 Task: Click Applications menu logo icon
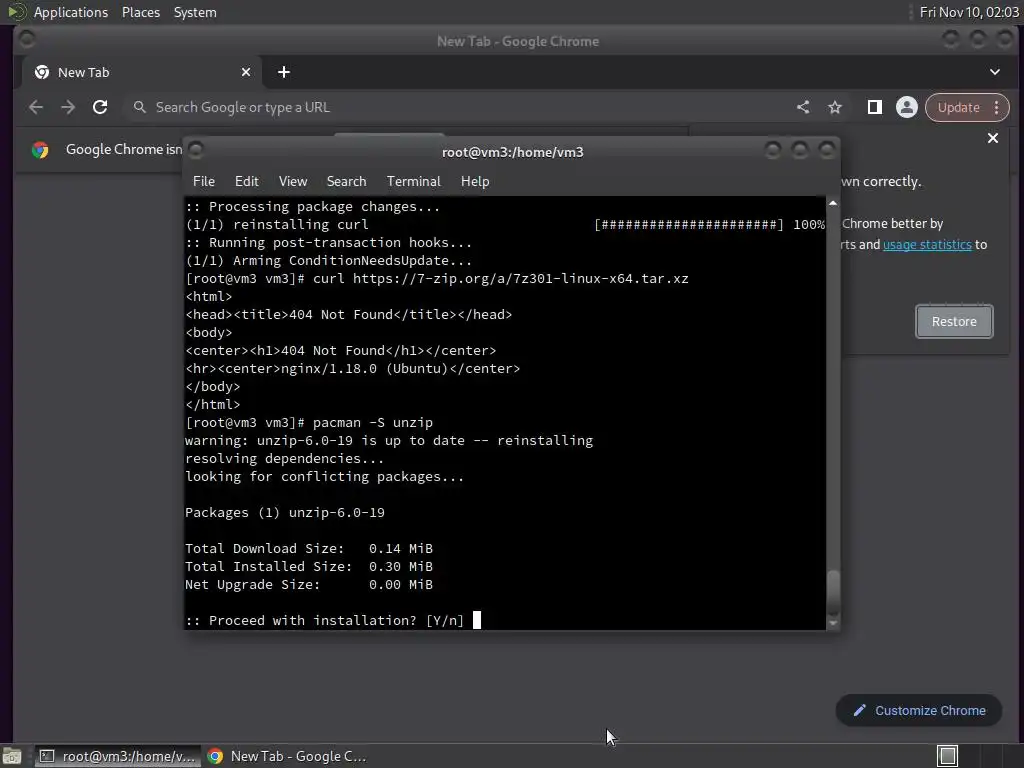[16, 12]
